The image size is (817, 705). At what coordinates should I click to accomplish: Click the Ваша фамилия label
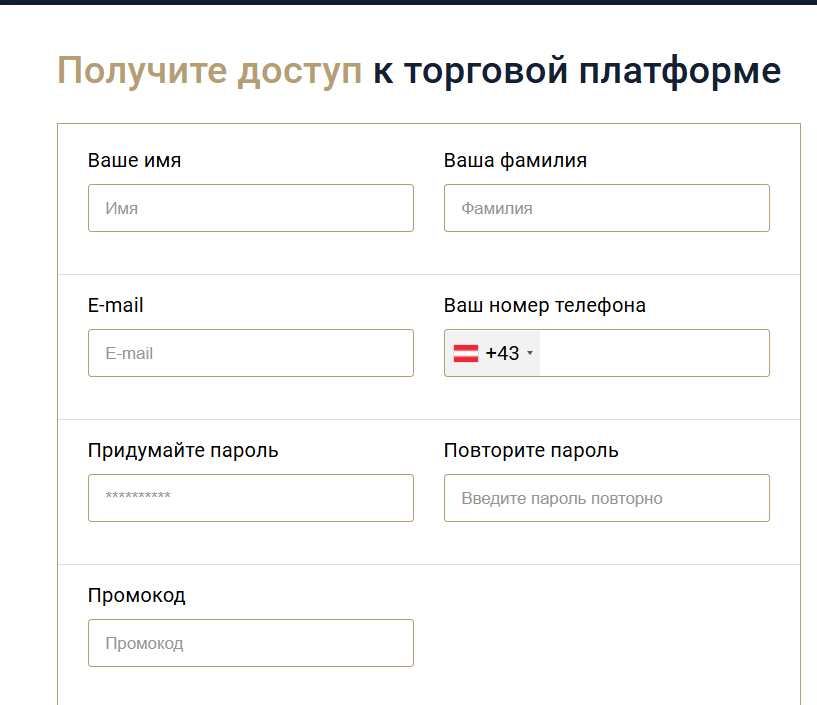point(515,160)
